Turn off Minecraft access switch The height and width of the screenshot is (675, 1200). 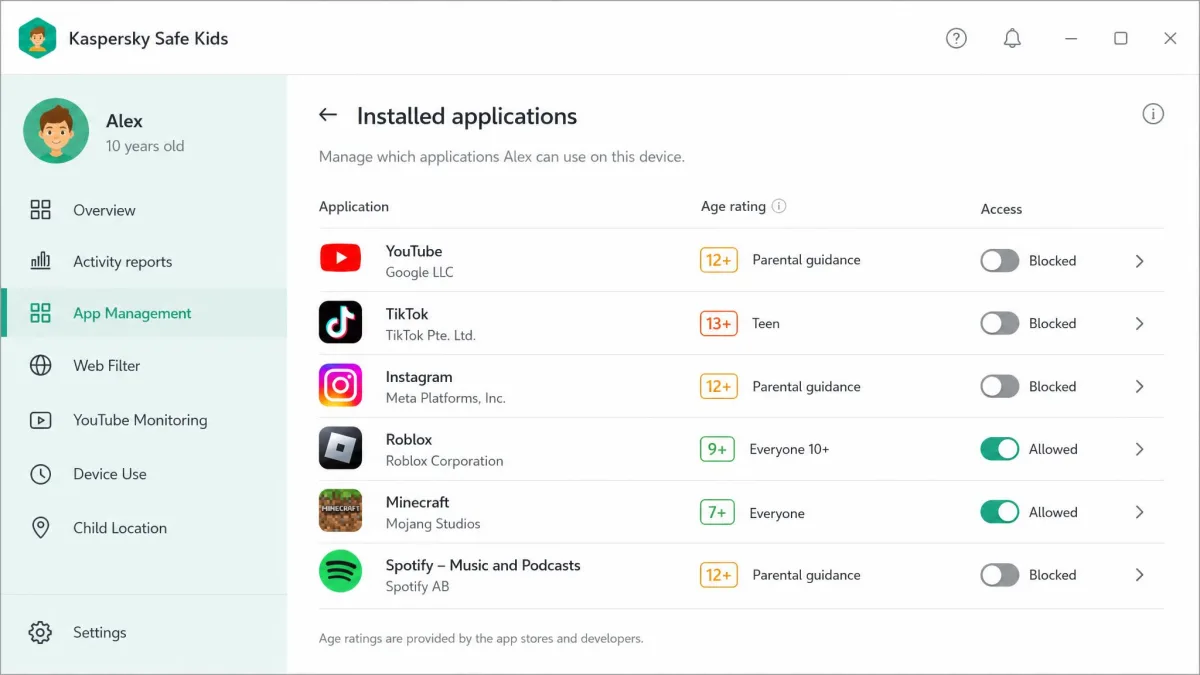click(x=999, y=512)
